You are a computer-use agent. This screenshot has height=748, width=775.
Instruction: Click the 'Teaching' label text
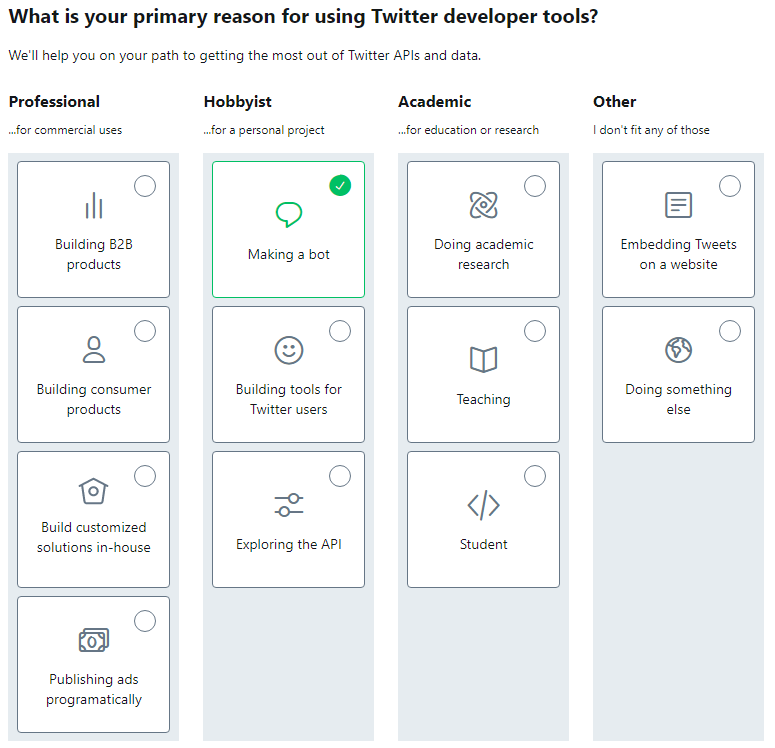[483, 399]
